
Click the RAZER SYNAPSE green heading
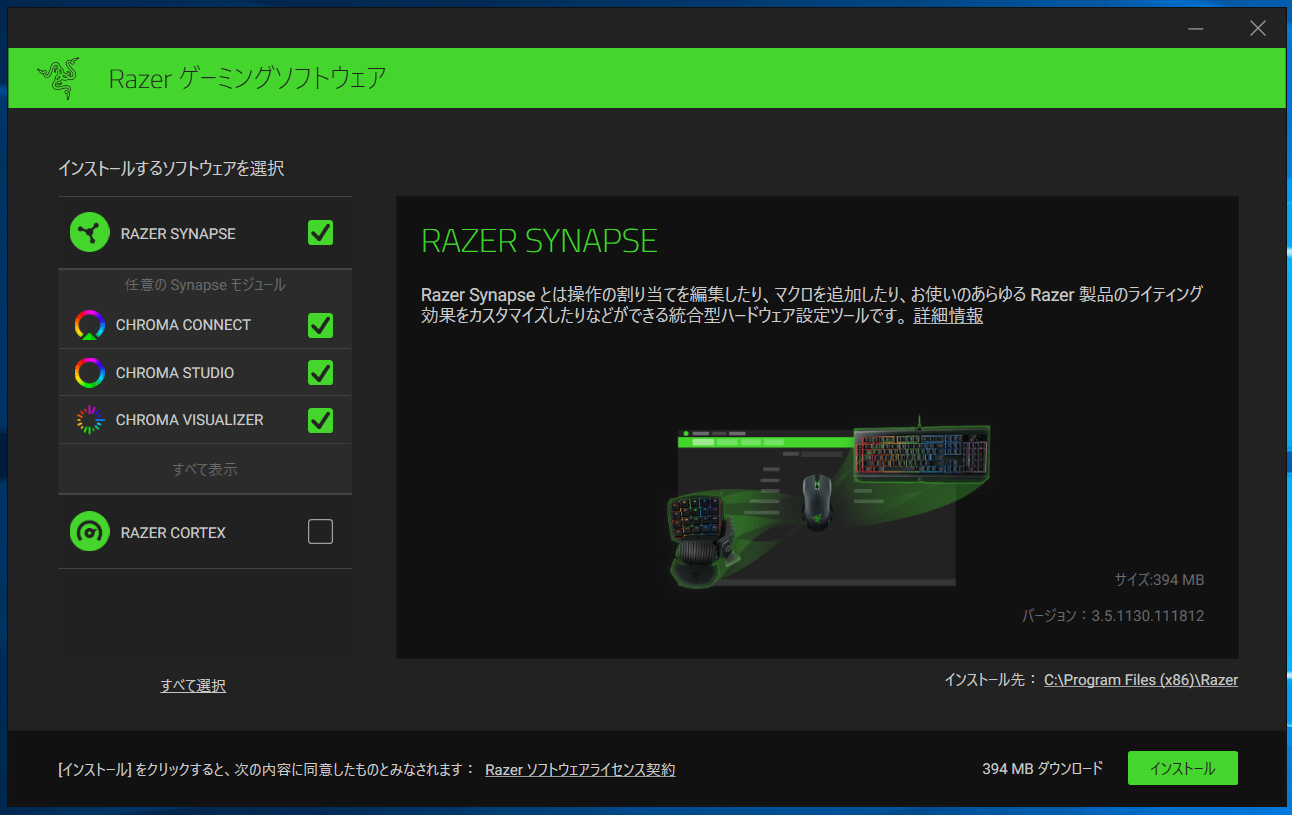(x=539, y=241)
